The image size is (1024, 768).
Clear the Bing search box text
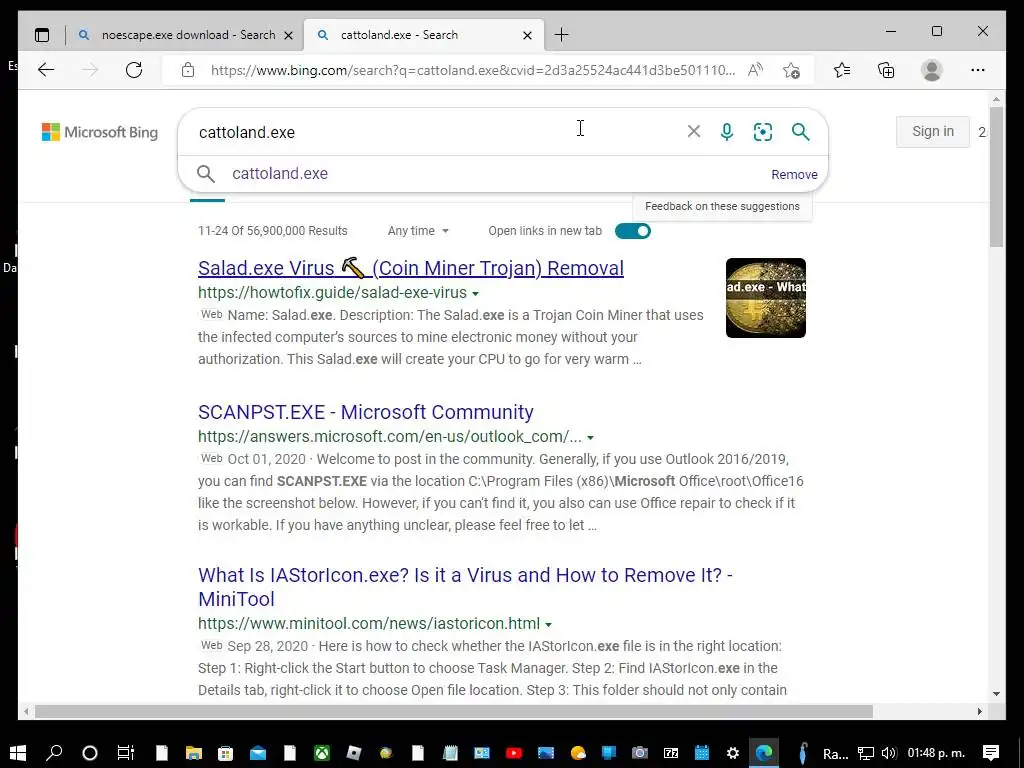coord(694,132)
